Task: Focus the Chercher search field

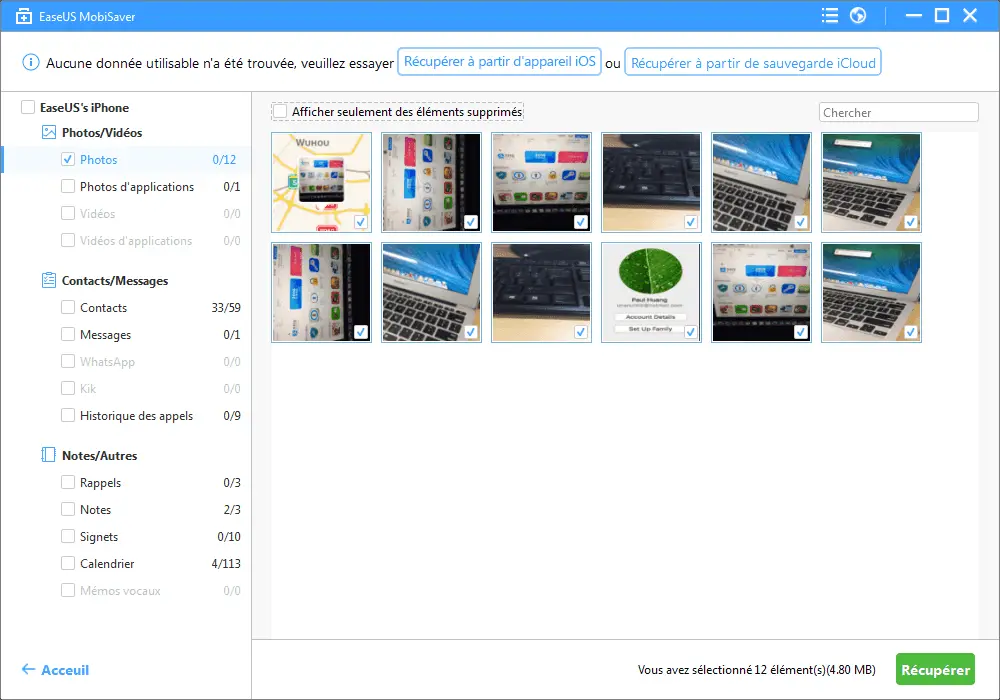Action: pos(898,112)
